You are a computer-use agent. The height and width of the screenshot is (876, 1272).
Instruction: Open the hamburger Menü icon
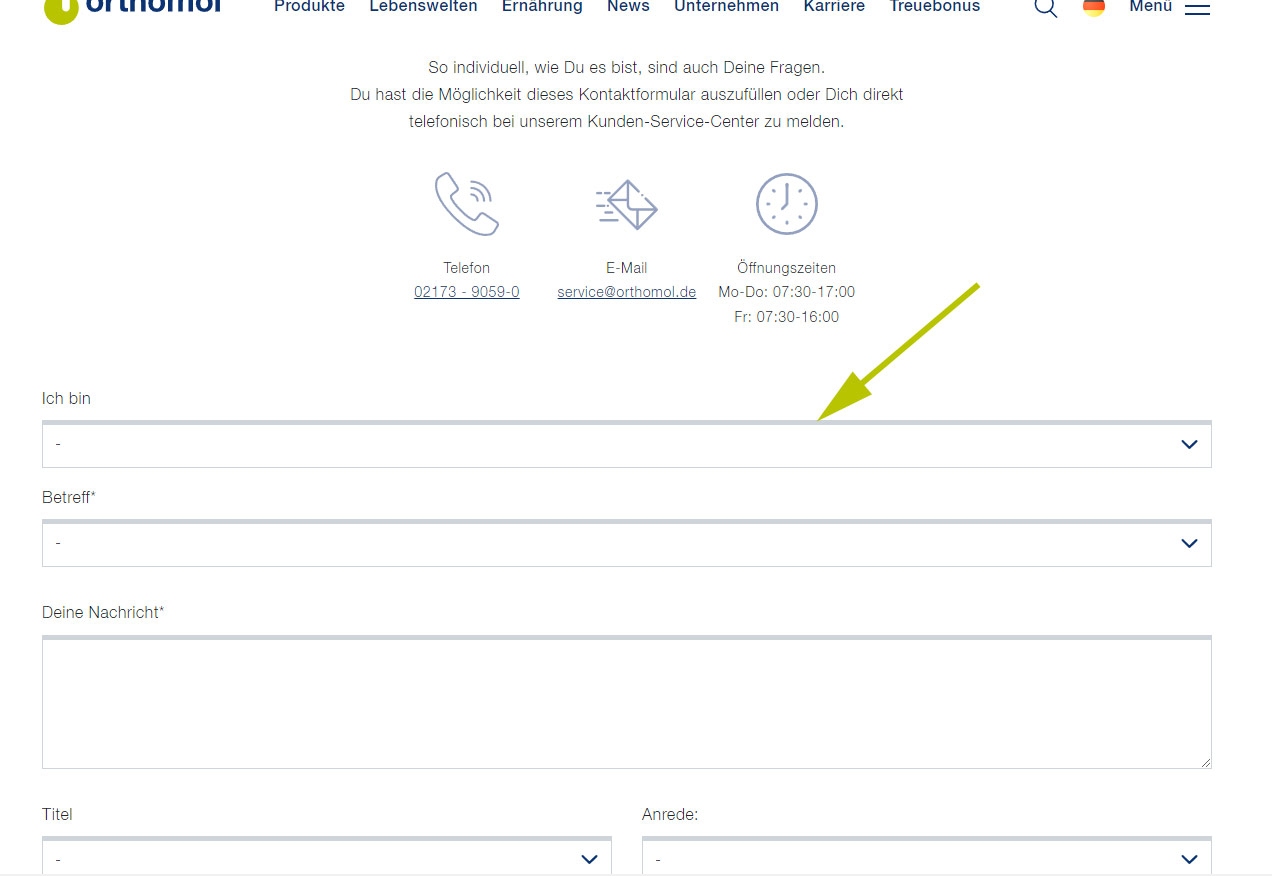1197,8
